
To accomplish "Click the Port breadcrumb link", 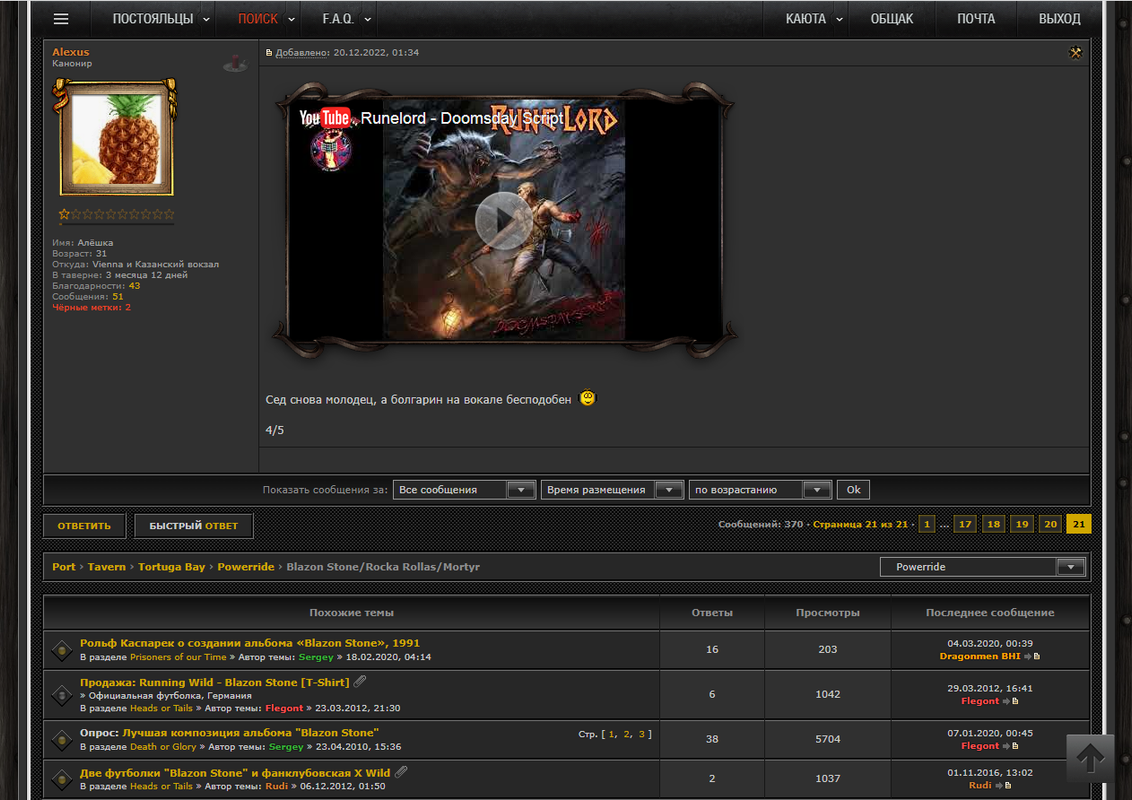I will pos(64,567).
